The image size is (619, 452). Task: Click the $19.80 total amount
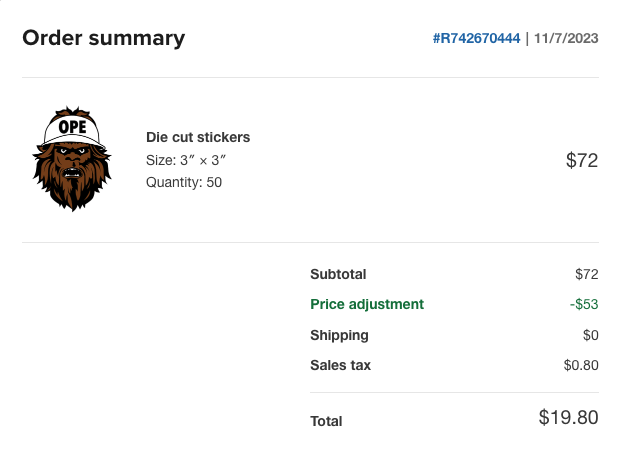(568, 418)
